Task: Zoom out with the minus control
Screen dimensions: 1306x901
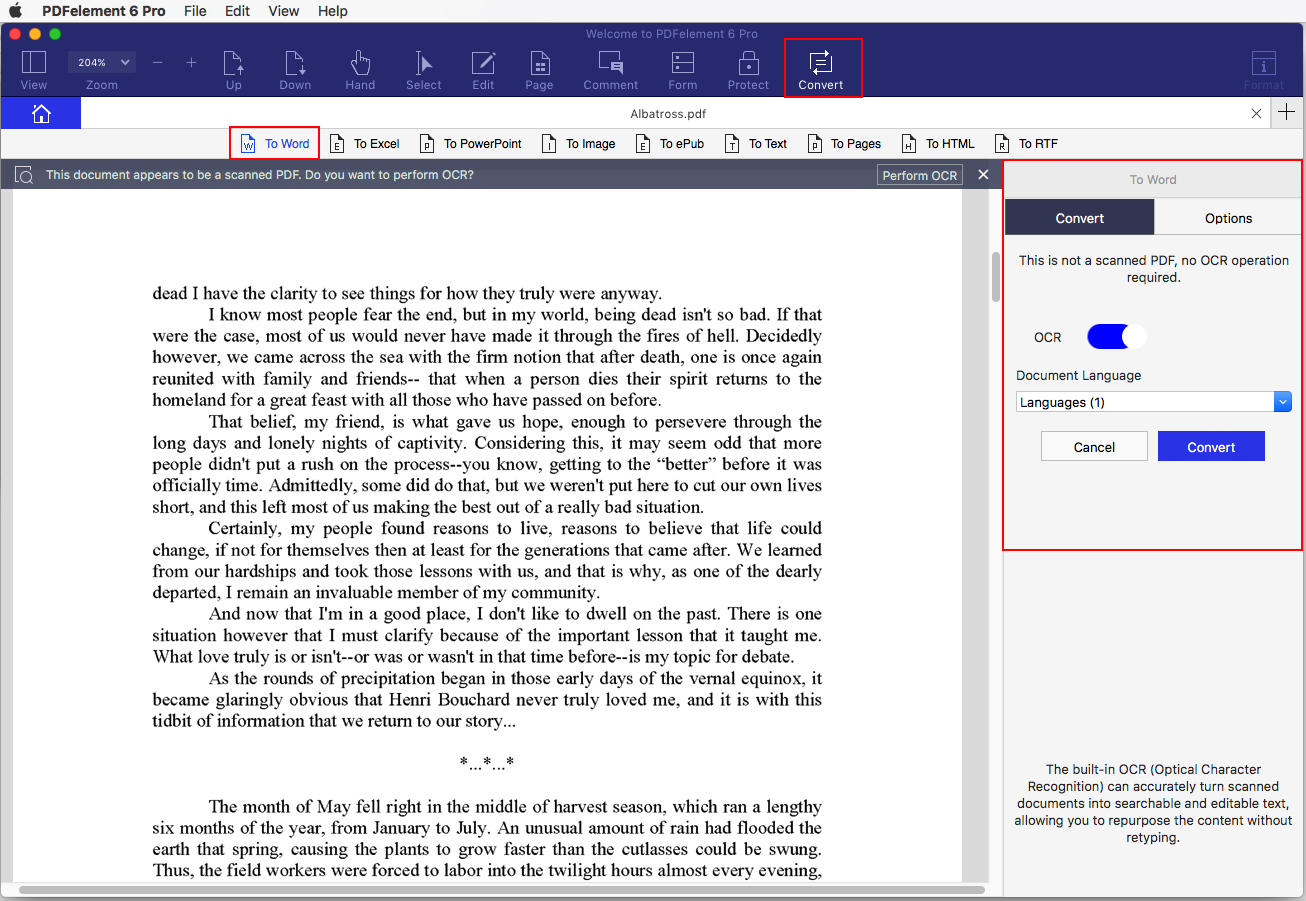Action: [157, 62]
